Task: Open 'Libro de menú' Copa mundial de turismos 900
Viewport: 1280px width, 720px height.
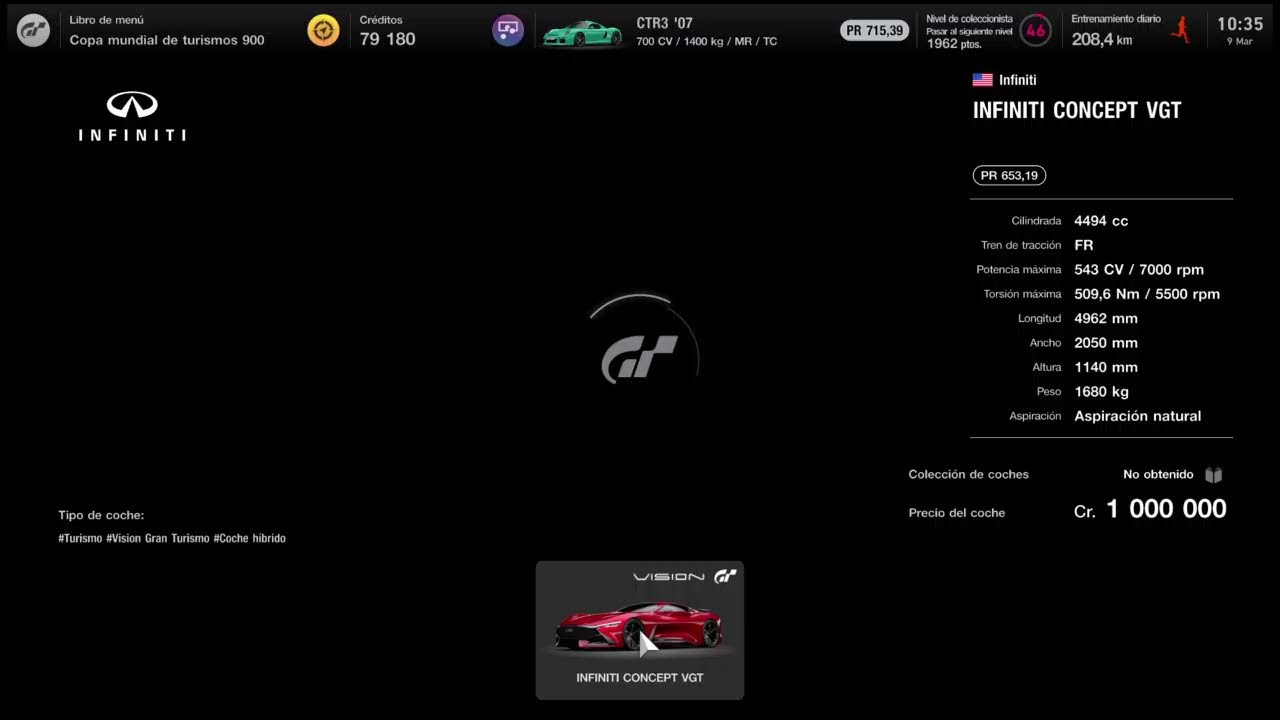Action: pyautogui.click(x=167, y=31)
